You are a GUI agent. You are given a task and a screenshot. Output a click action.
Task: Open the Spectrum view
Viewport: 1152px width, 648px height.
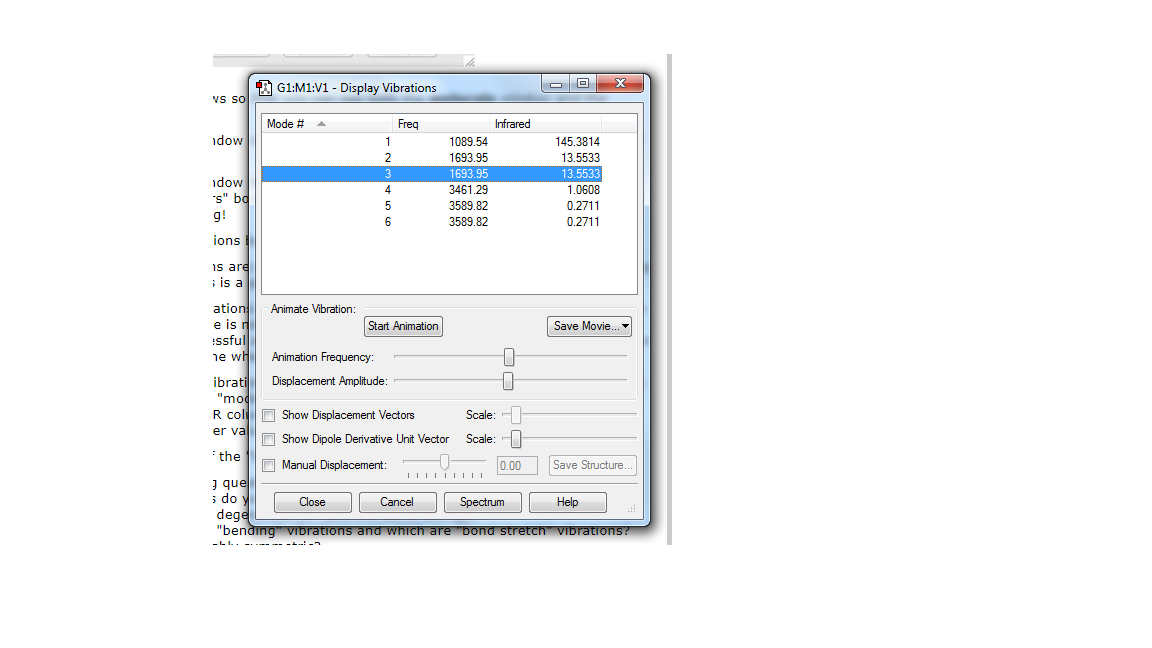(x=482, y=503)
